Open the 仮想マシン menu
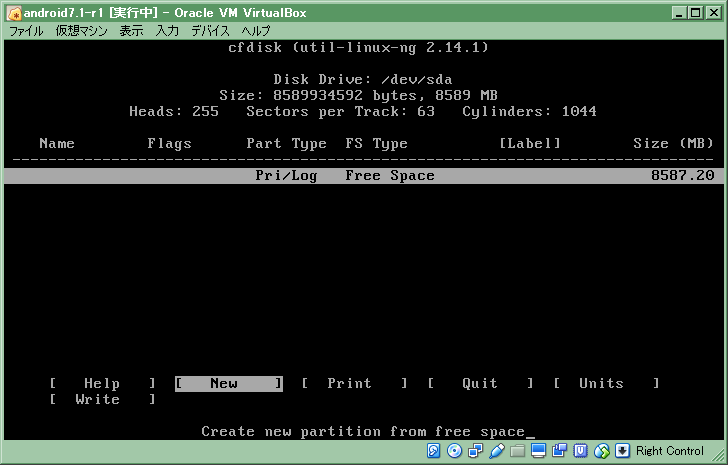Viewport: 728px width, 465px height. 81,31
